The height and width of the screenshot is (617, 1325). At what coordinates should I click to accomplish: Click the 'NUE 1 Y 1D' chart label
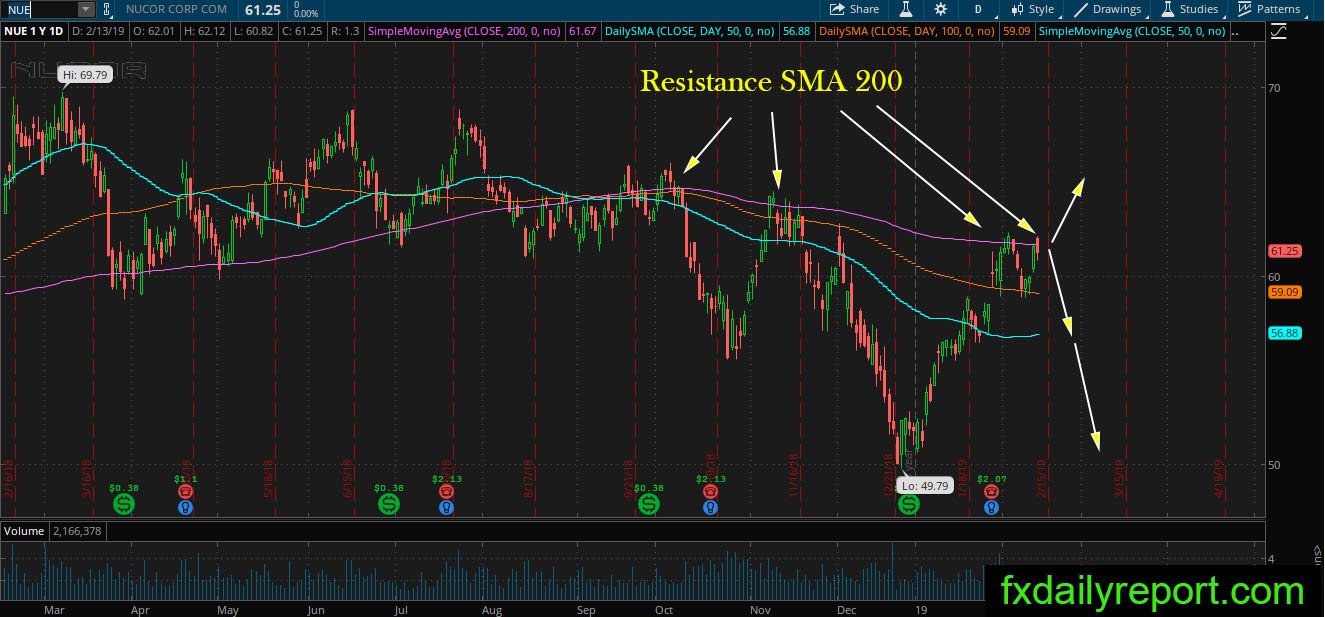36,32
